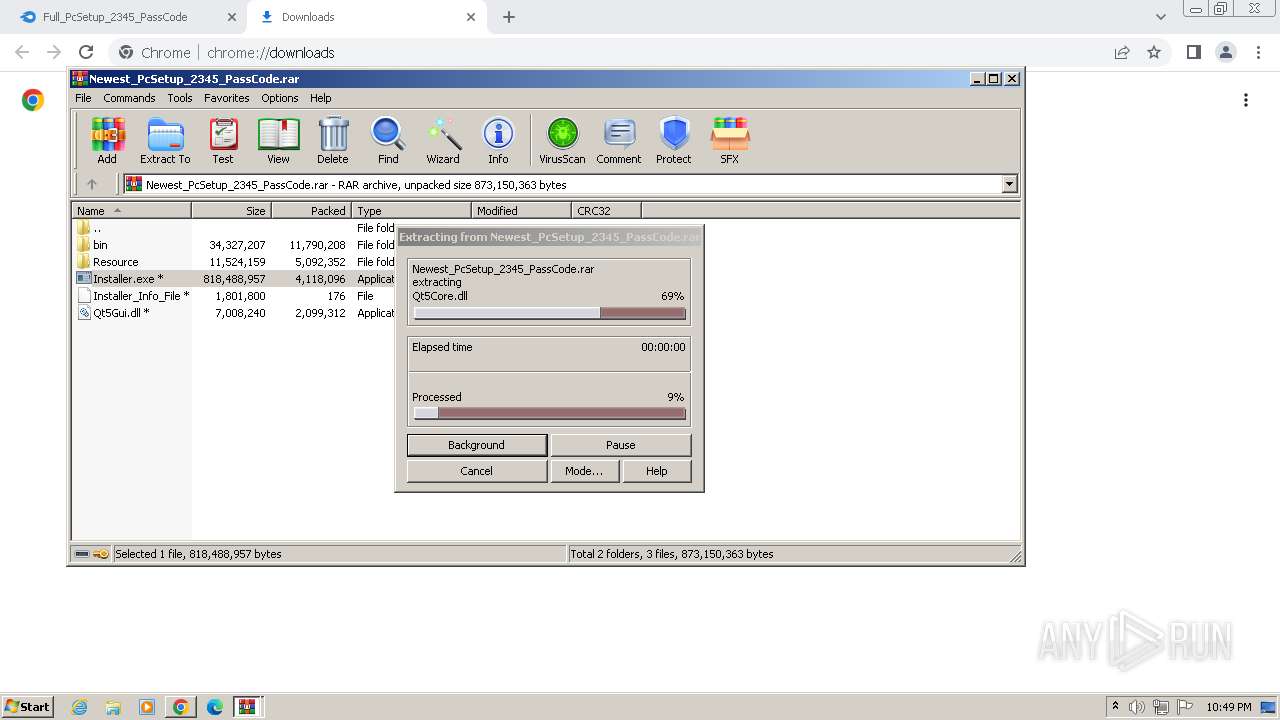Image resolution: width=1280 pixels, height=720 pixels.
Task: Select the Protect shield tool
Action: [674, 140]
